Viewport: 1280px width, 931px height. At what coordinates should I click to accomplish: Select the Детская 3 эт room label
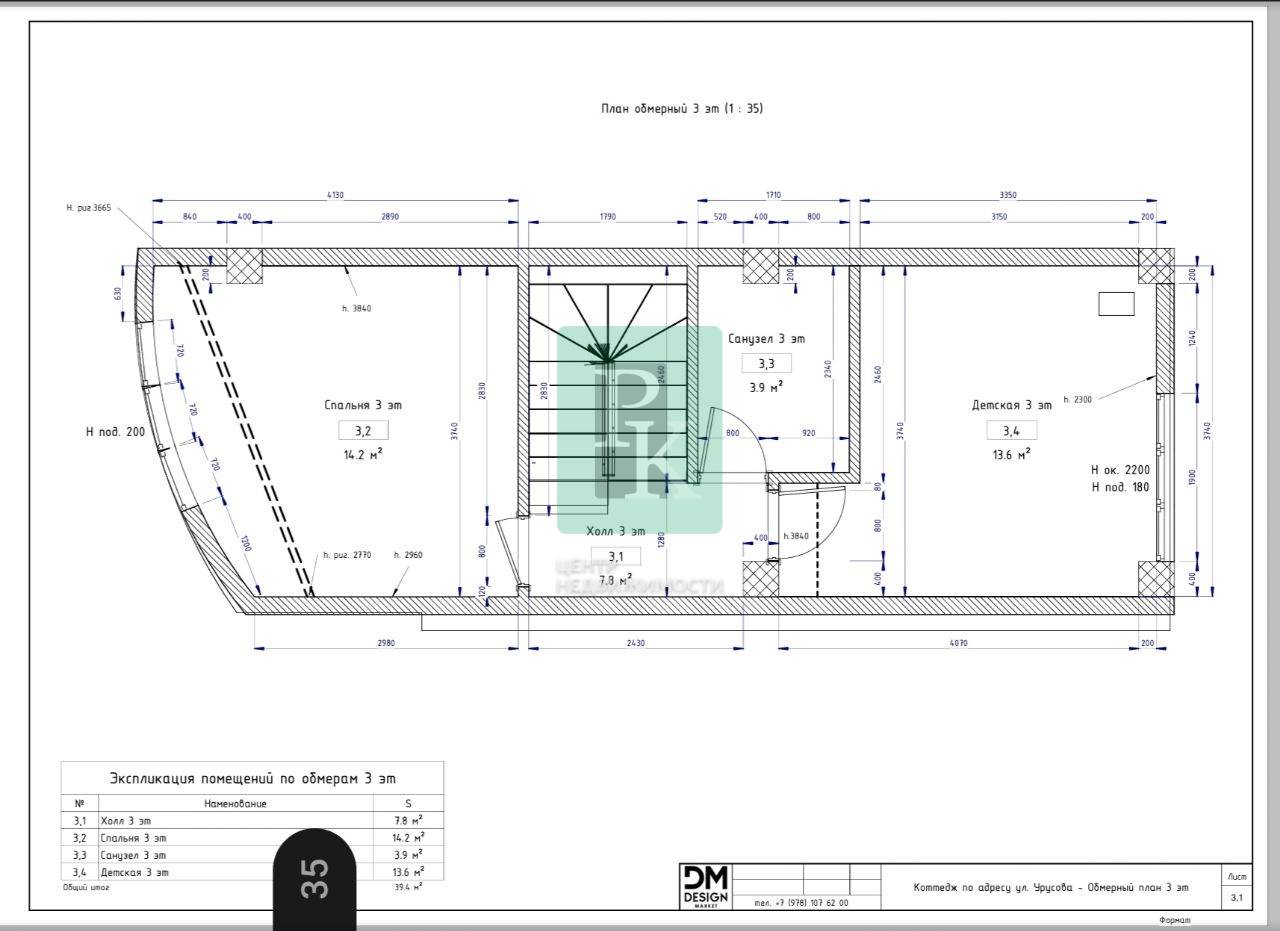point(1012,405)
